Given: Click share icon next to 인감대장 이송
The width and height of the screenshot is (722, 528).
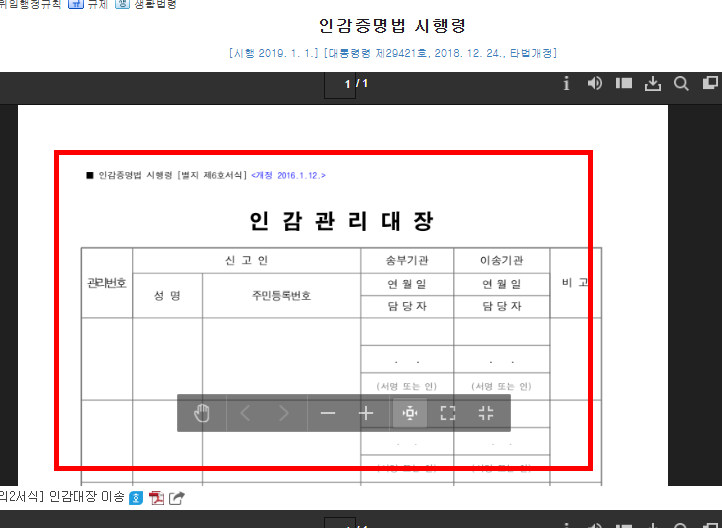Looking at the screenshot, I should click(x=177, y=498).
